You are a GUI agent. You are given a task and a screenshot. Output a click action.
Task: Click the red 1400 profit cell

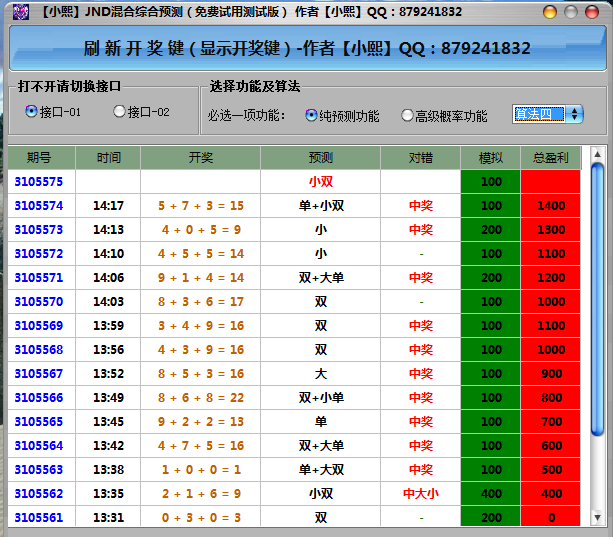[x=551, y=206]
